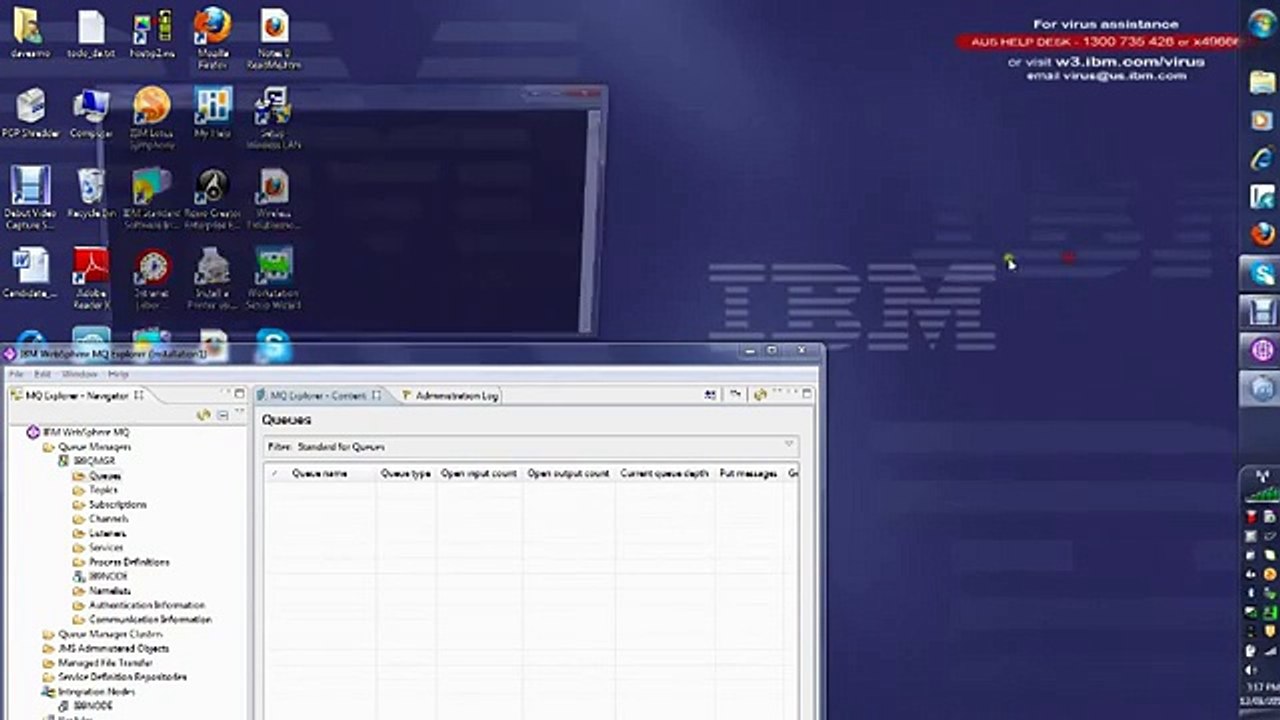Open the Edit menu
Image resolution: width=1280 pixels, height=720 pixels.
[42, 374]
